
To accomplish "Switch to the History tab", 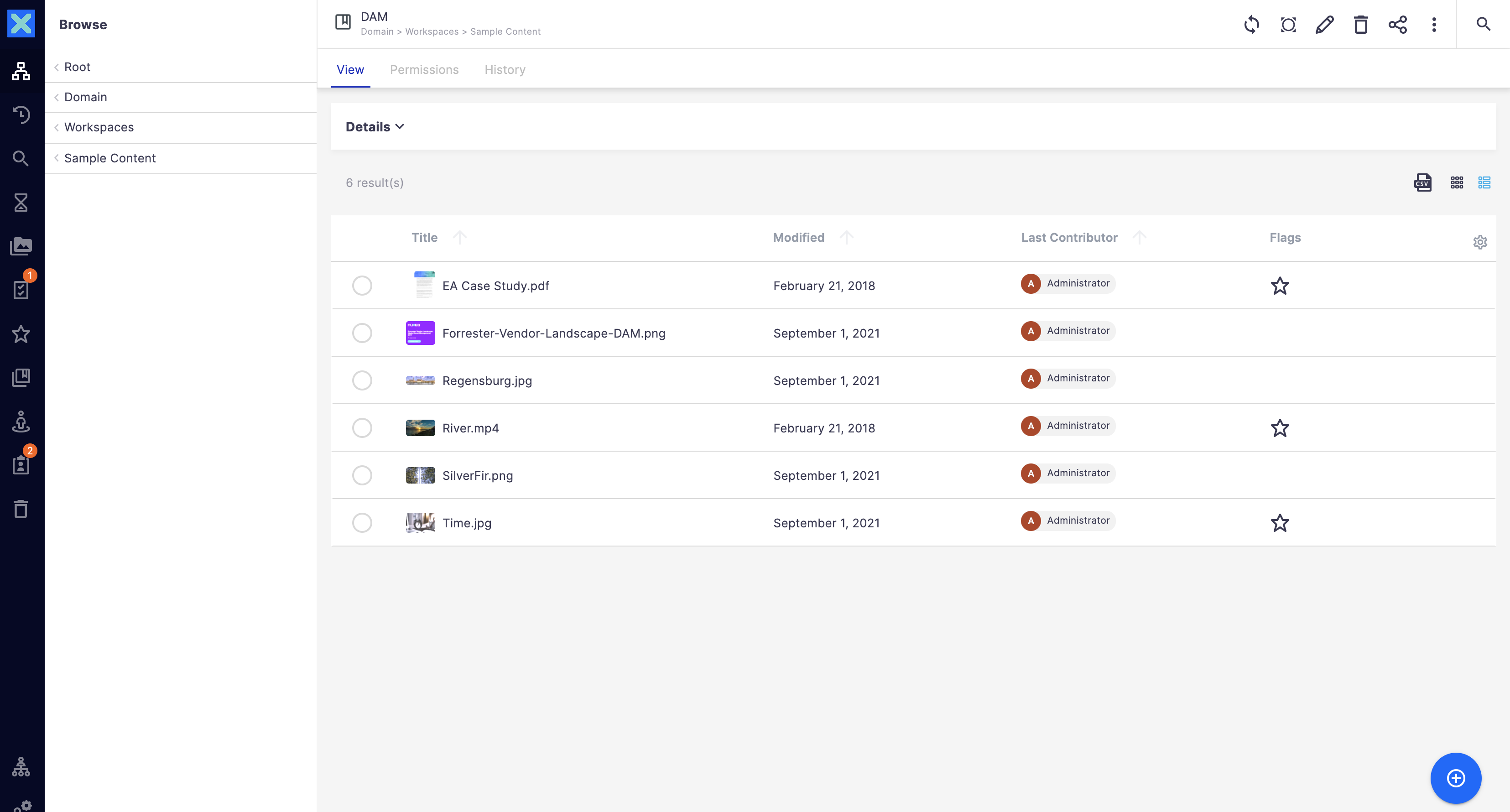I will pos(505,70).
